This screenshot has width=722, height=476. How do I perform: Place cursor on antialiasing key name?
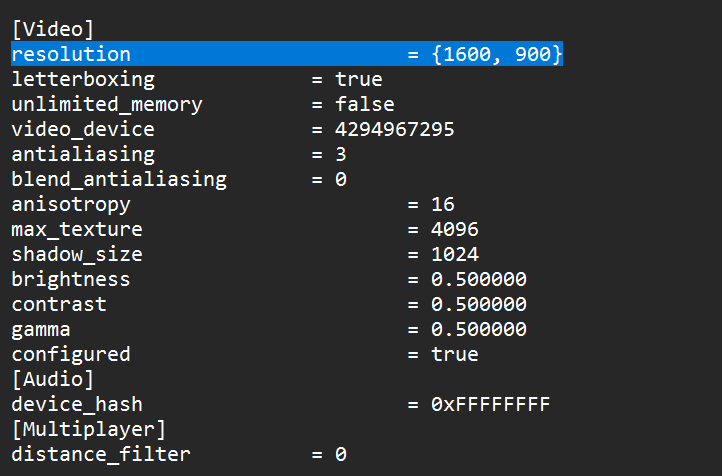[83, 154]
